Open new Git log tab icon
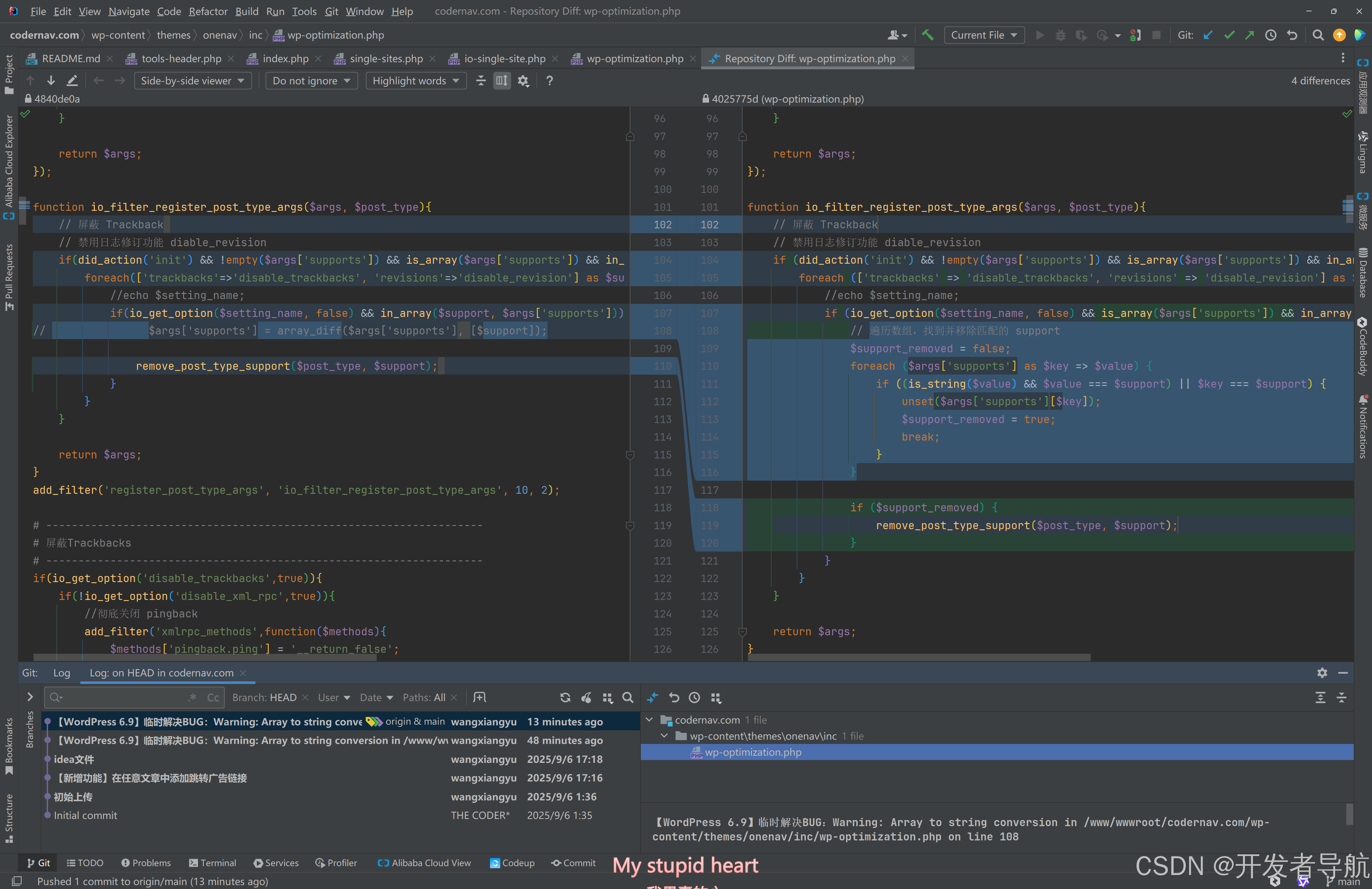Image resolution: width=1372 pixels, height=889 pixels. [480, 697]
